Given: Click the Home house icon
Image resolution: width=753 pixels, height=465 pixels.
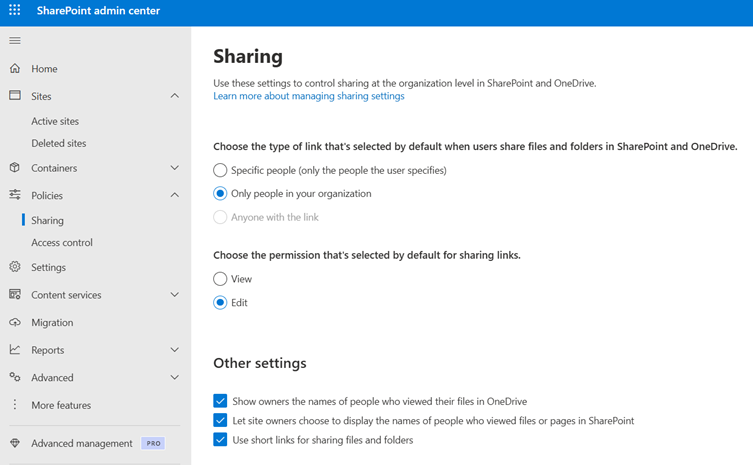Looking at the screenshot, I should pyautogui.click(x=15, y=68).
